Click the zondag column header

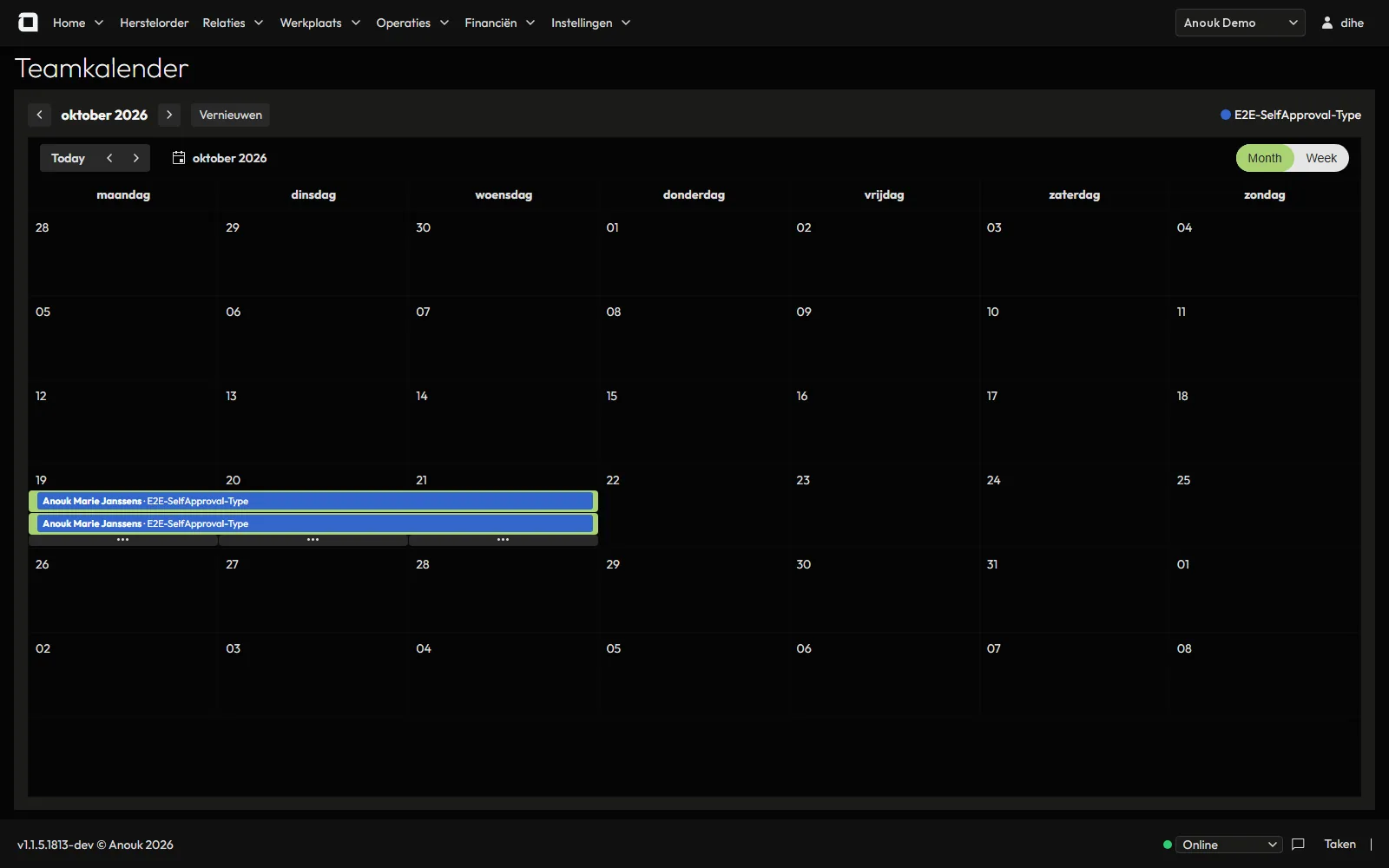(1264, 195)
